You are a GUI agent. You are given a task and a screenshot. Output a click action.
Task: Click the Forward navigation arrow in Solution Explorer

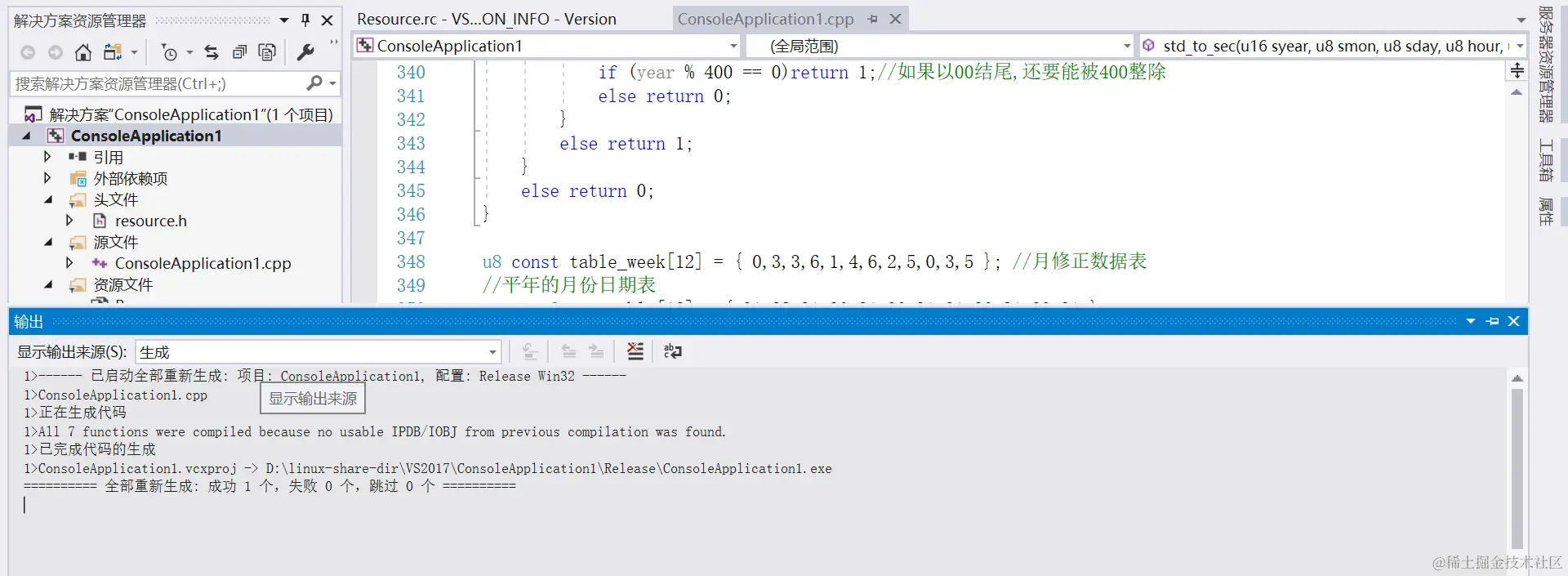click(56, 52)
